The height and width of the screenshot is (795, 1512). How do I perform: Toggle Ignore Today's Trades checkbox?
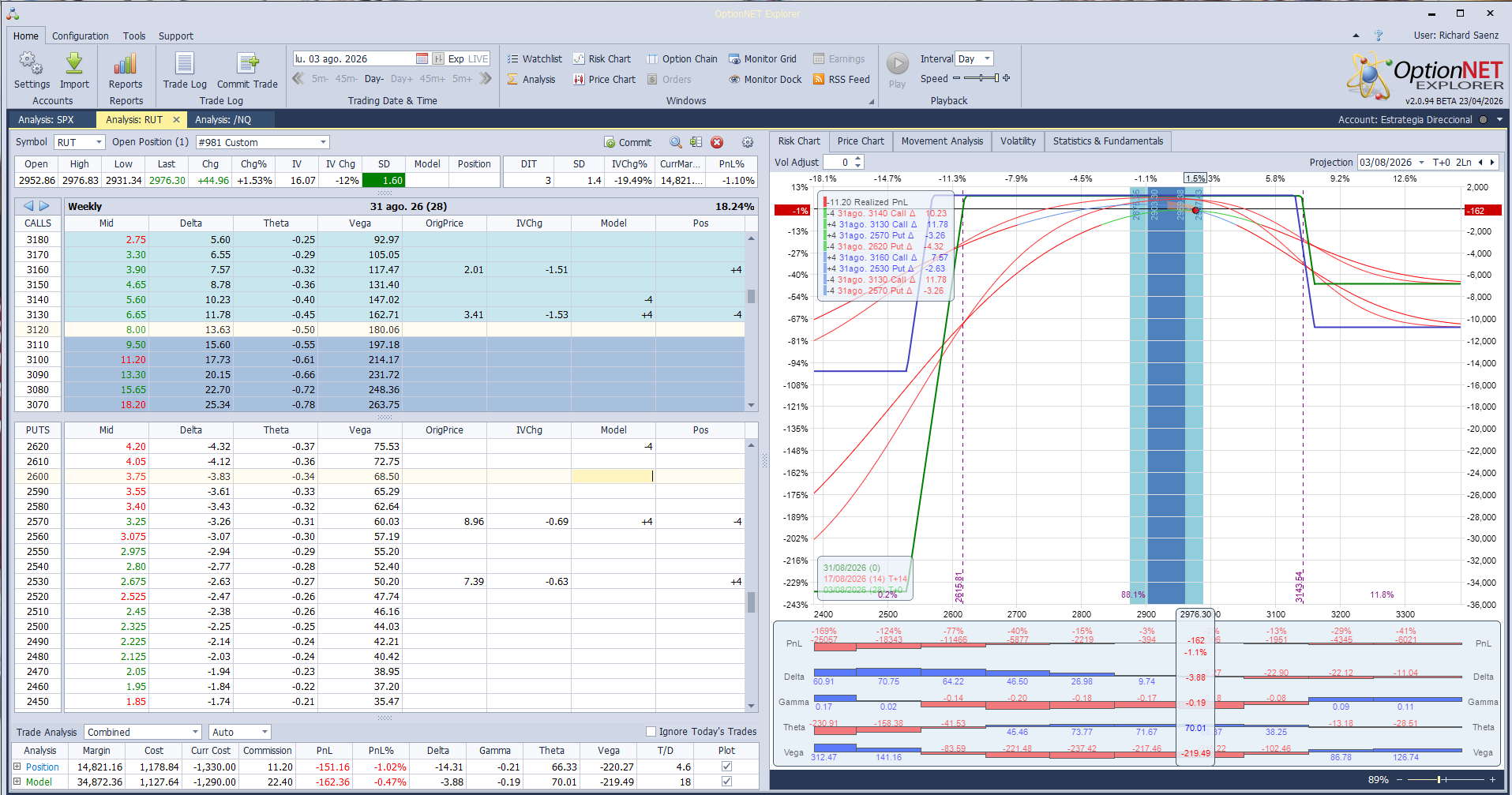click(651, 731)
